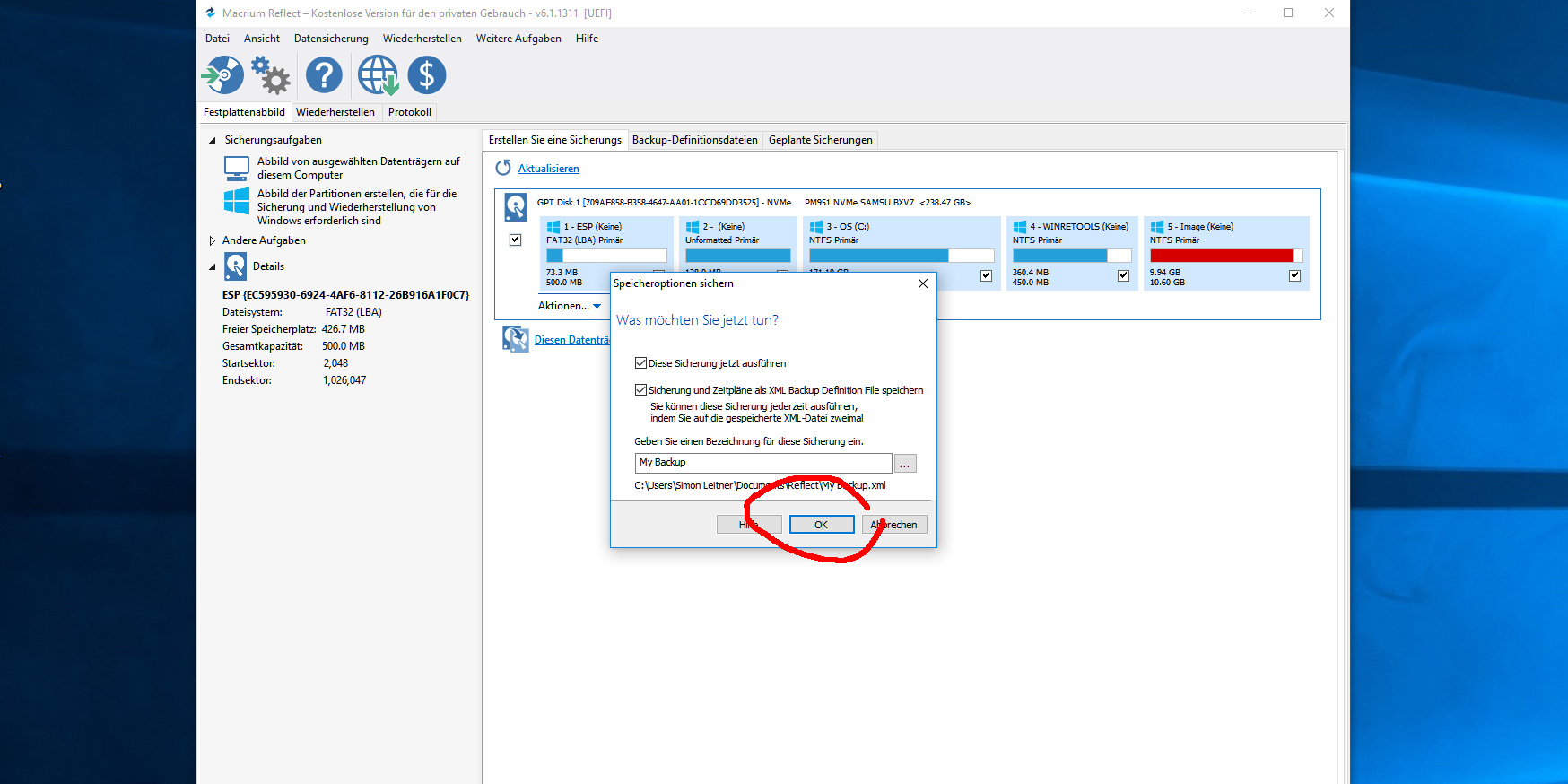1568x784 pixels.
Task: Switch to the Wiederherstellen tab below toolbar
Action: [x=335, y=112]
